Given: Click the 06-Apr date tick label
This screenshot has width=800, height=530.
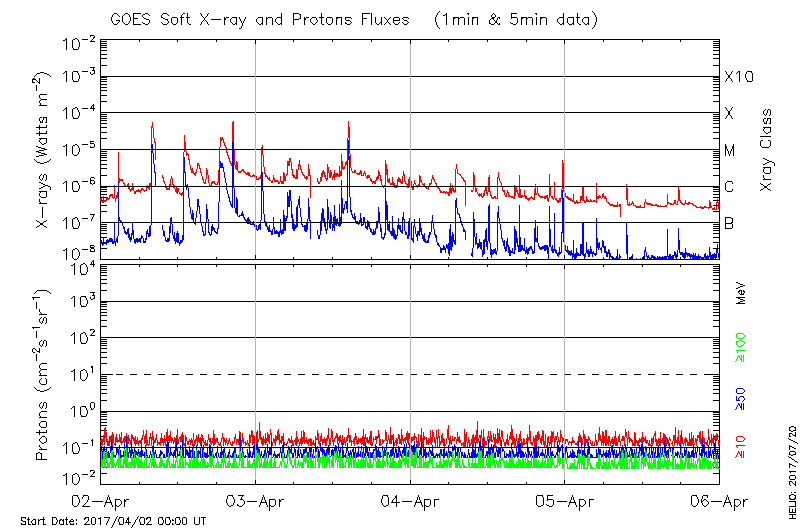Looking at the screenshot, I should 718,501.
